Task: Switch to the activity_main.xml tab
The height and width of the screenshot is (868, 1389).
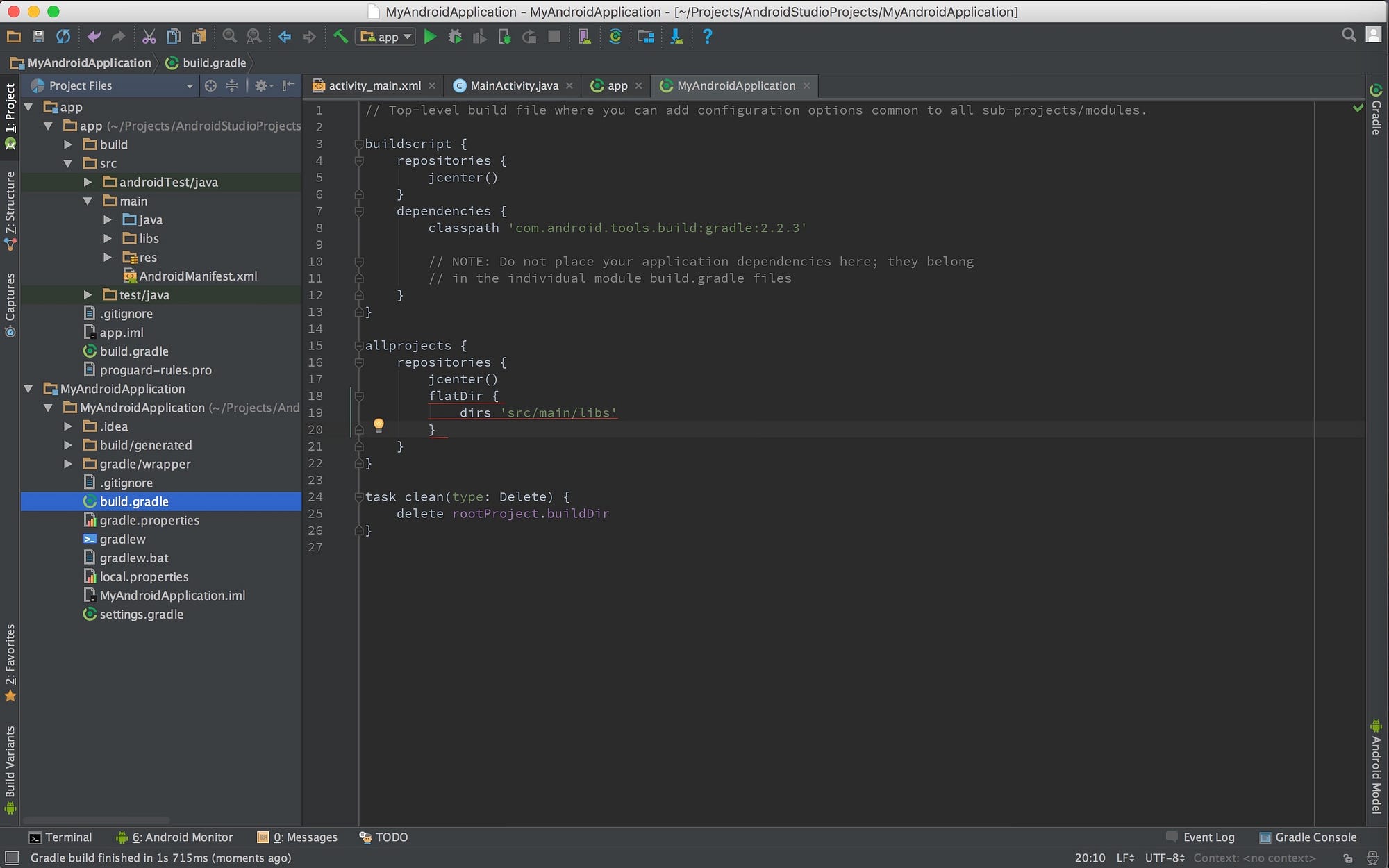Action: point(374,85)
